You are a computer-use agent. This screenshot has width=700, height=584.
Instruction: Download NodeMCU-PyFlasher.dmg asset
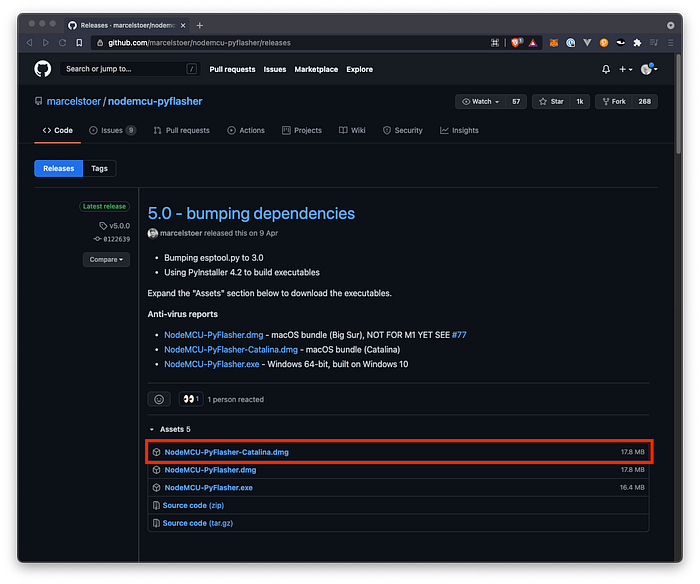click(x=210, y=470)
